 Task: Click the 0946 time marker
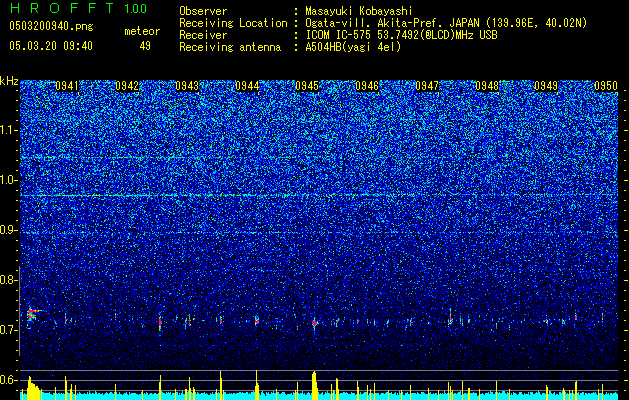coord(367,86)
